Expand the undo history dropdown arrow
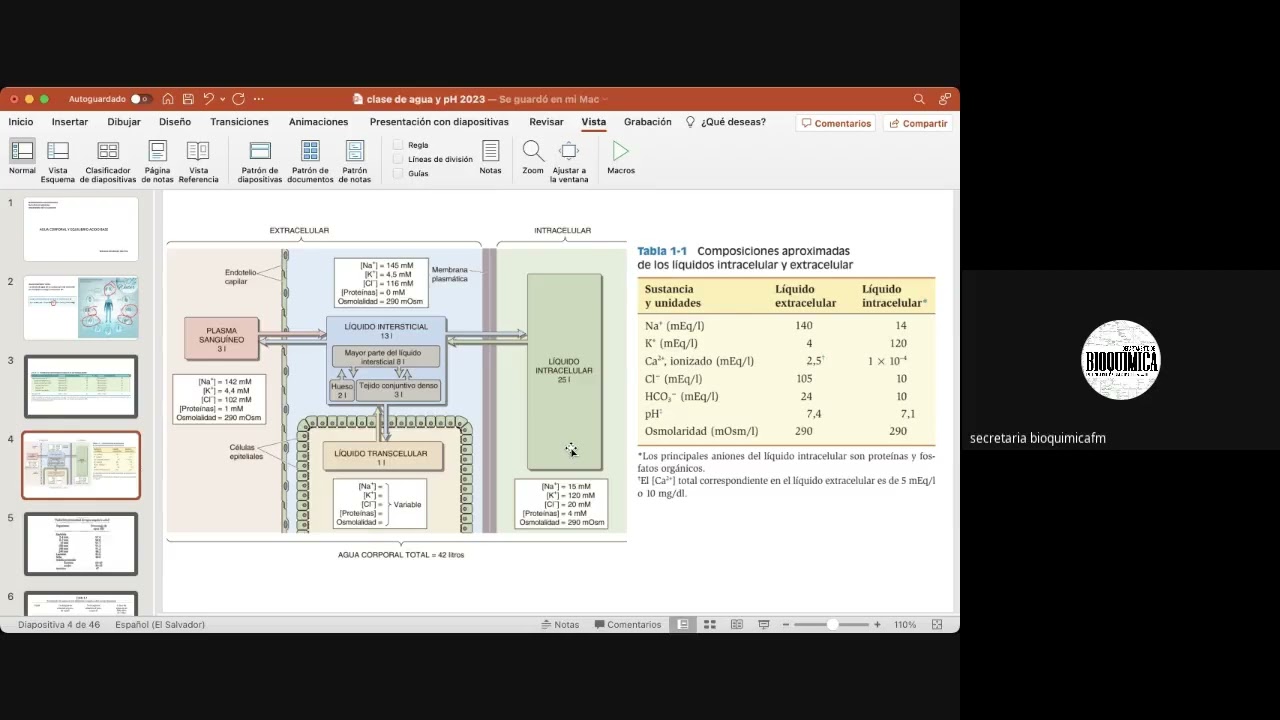 pos(222,99)
